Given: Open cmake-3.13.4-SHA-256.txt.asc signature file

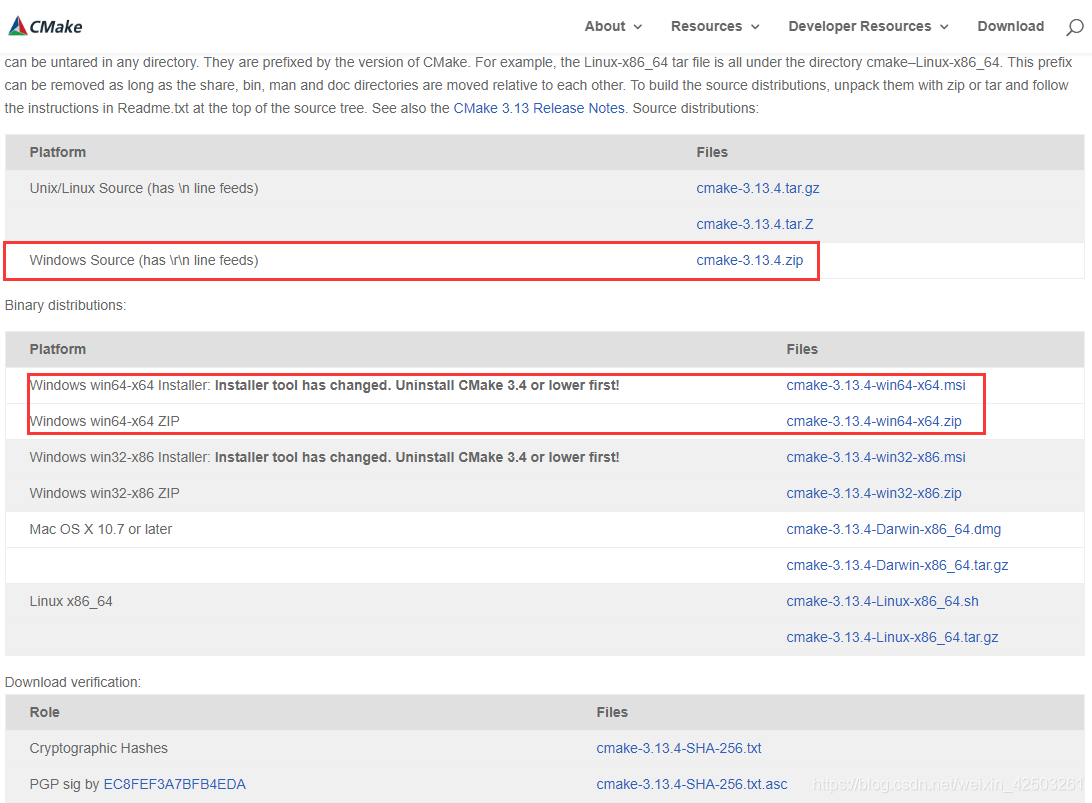Looking at the screenshot, I should [x=692, y=784].
